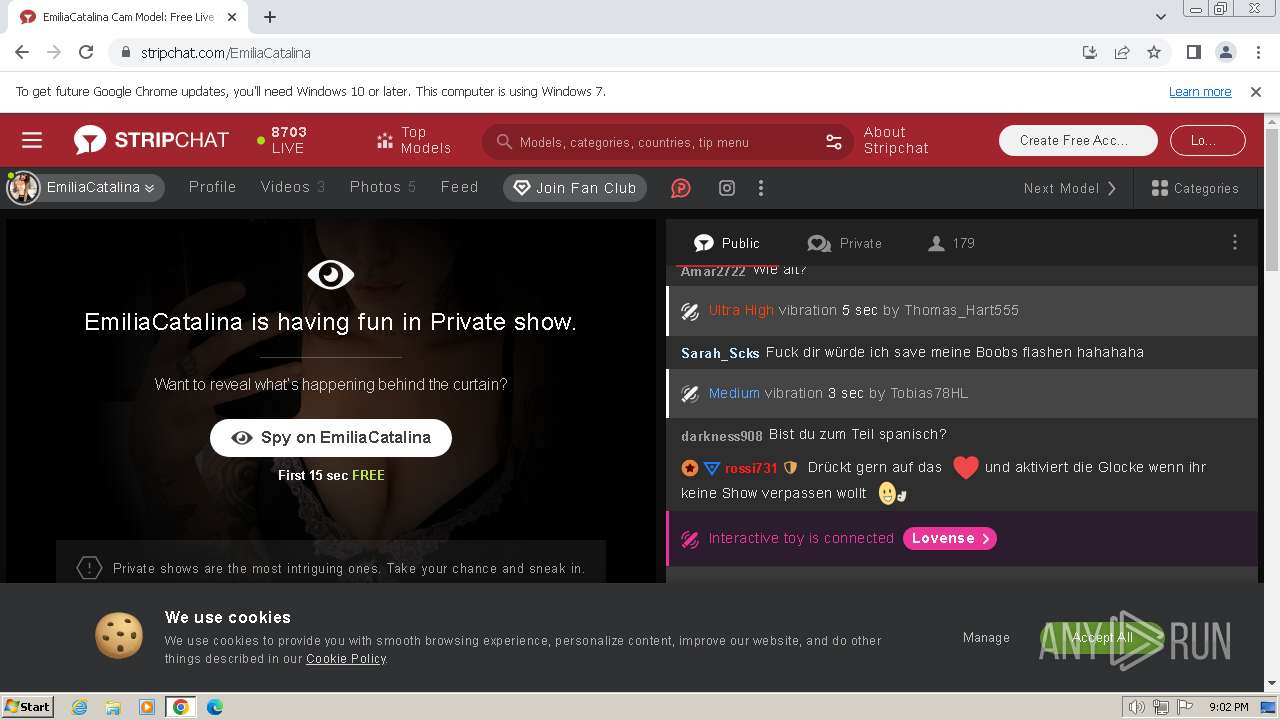
Task: Open the Videos tab
Action: pos(293,187)
